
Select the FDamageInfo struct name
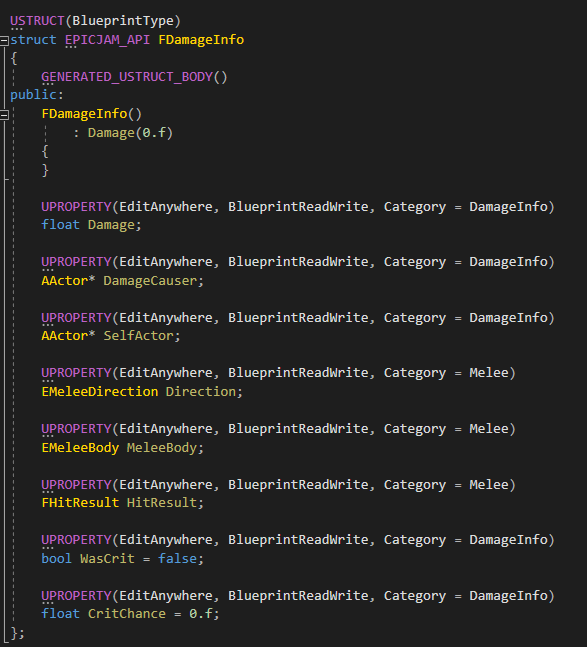click(x=201, y=40)
